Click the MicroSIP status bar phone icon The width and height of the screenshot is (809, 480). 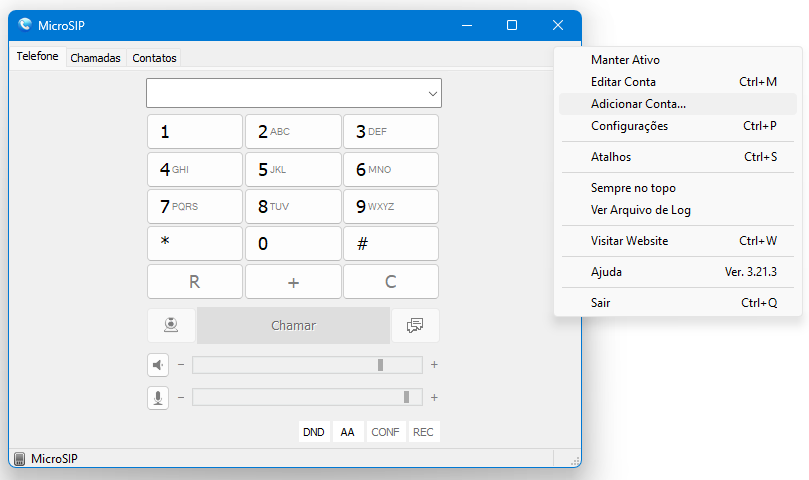coord(20,458)
